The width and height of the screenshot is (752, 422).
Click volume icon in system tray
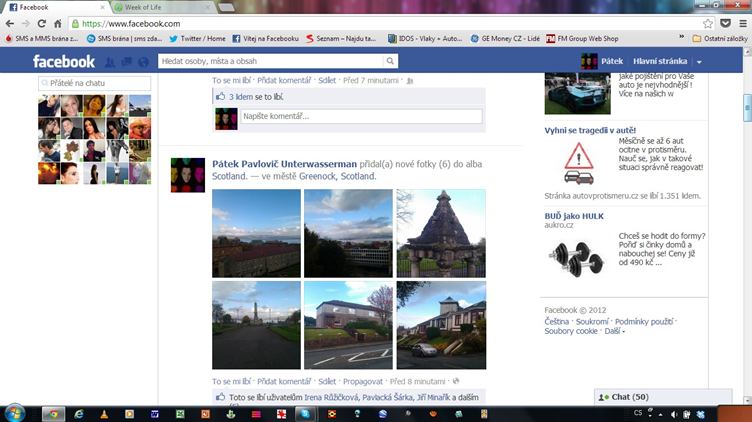pyautogui.click(x=674, y=414)
